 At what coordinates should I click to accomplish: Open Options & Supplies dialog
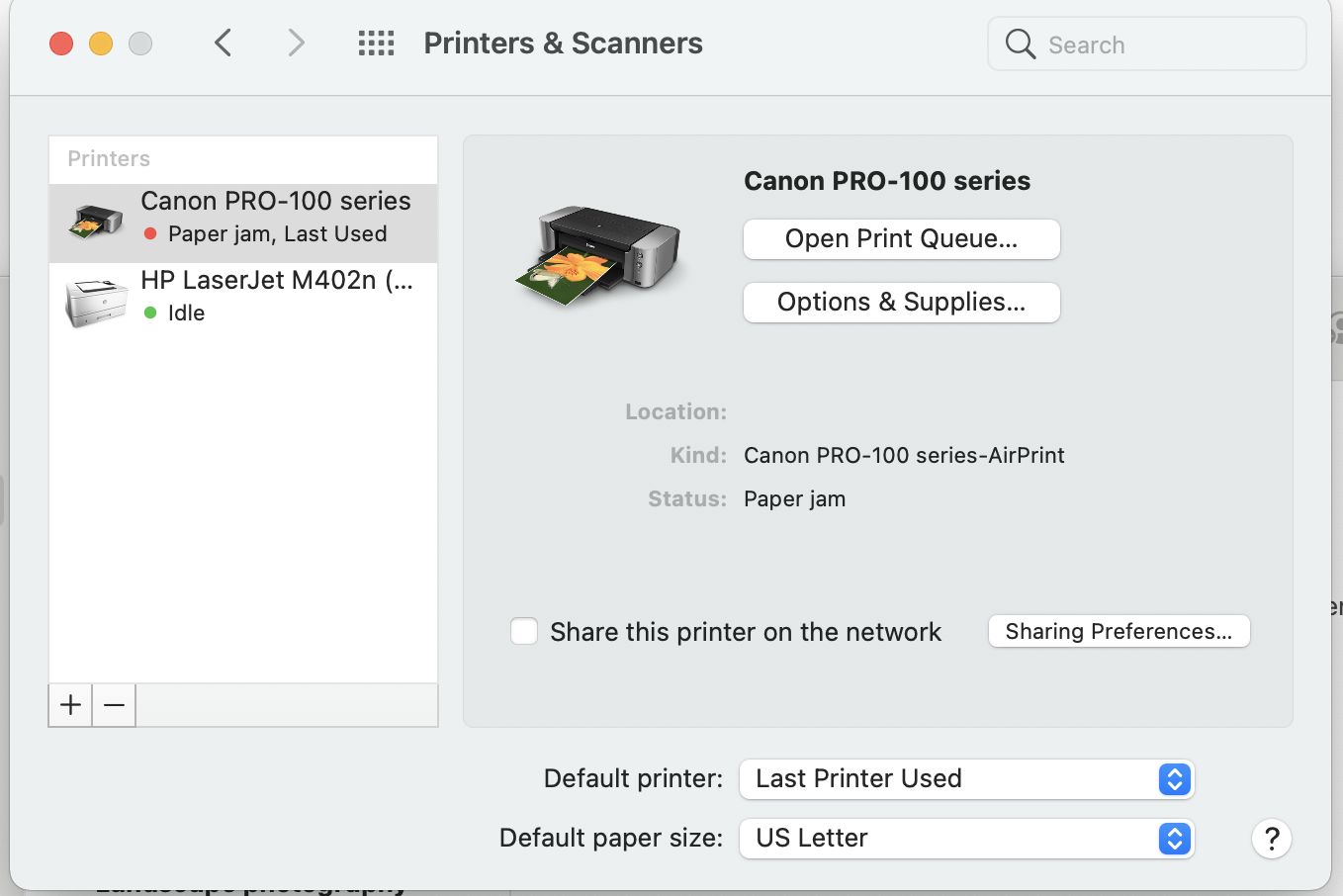pyautogui.click(x=901, y=303)
